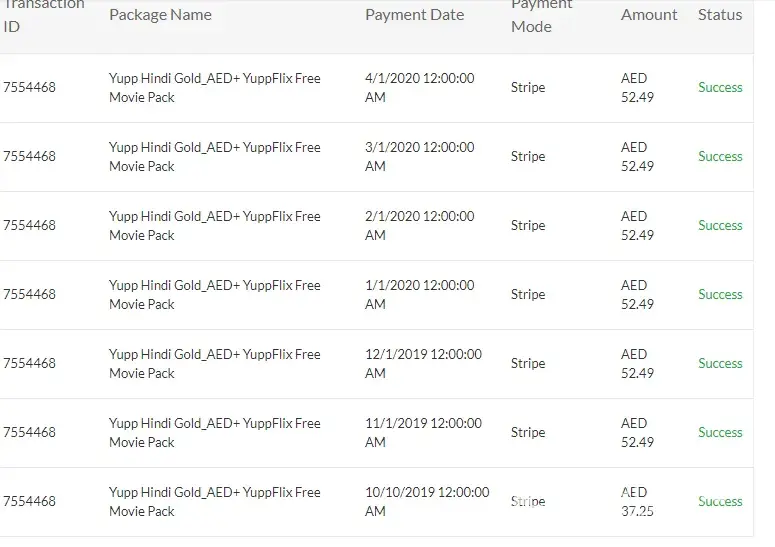
Task: Click AED 52.49 amount in the 12/1/2019 row
Action: click(637, 364)
